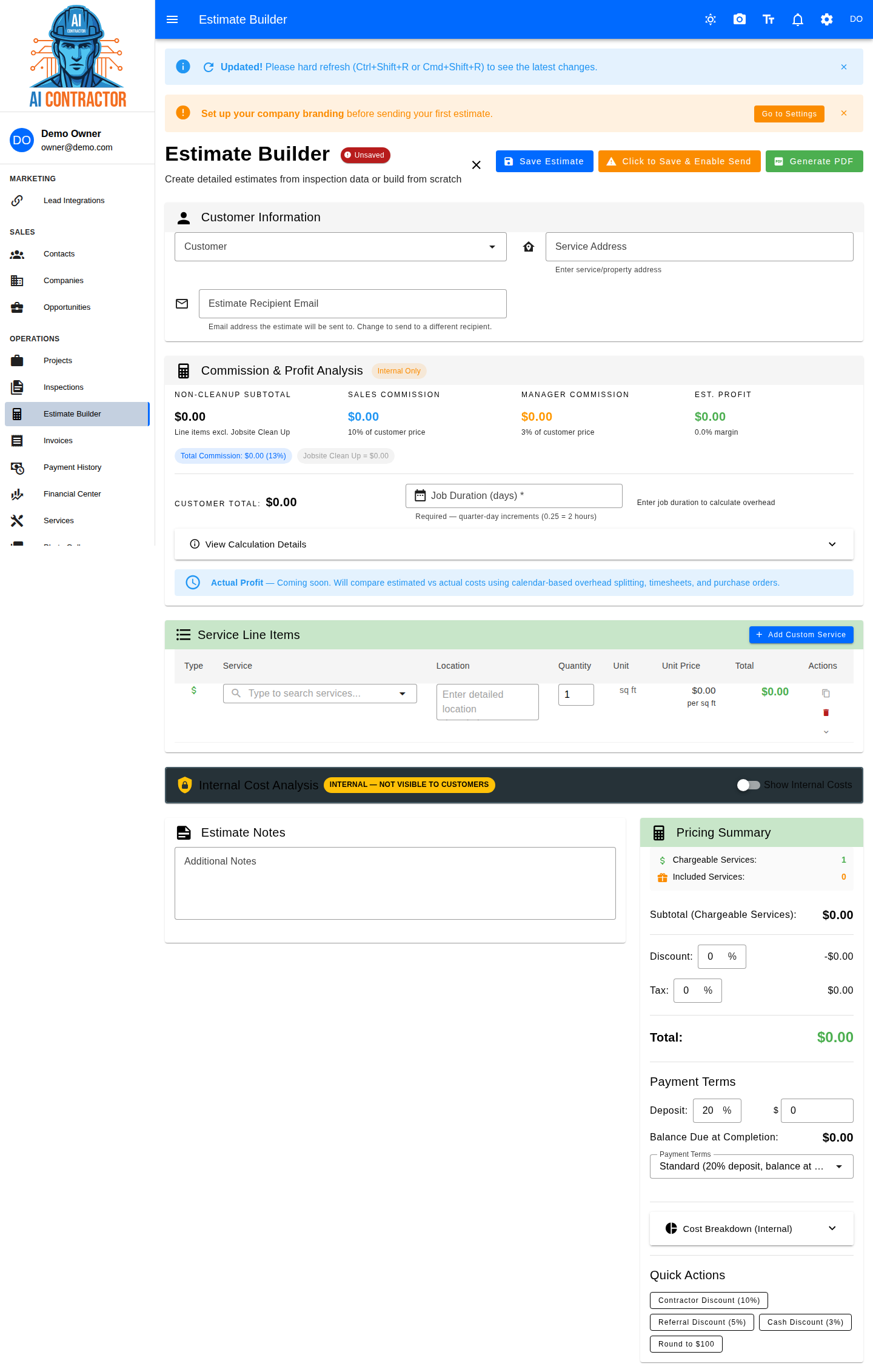The height and width of the screenshot is (1372, 873).
Task: Click the Deposit dollar amount field
Action: (817, 1111)
